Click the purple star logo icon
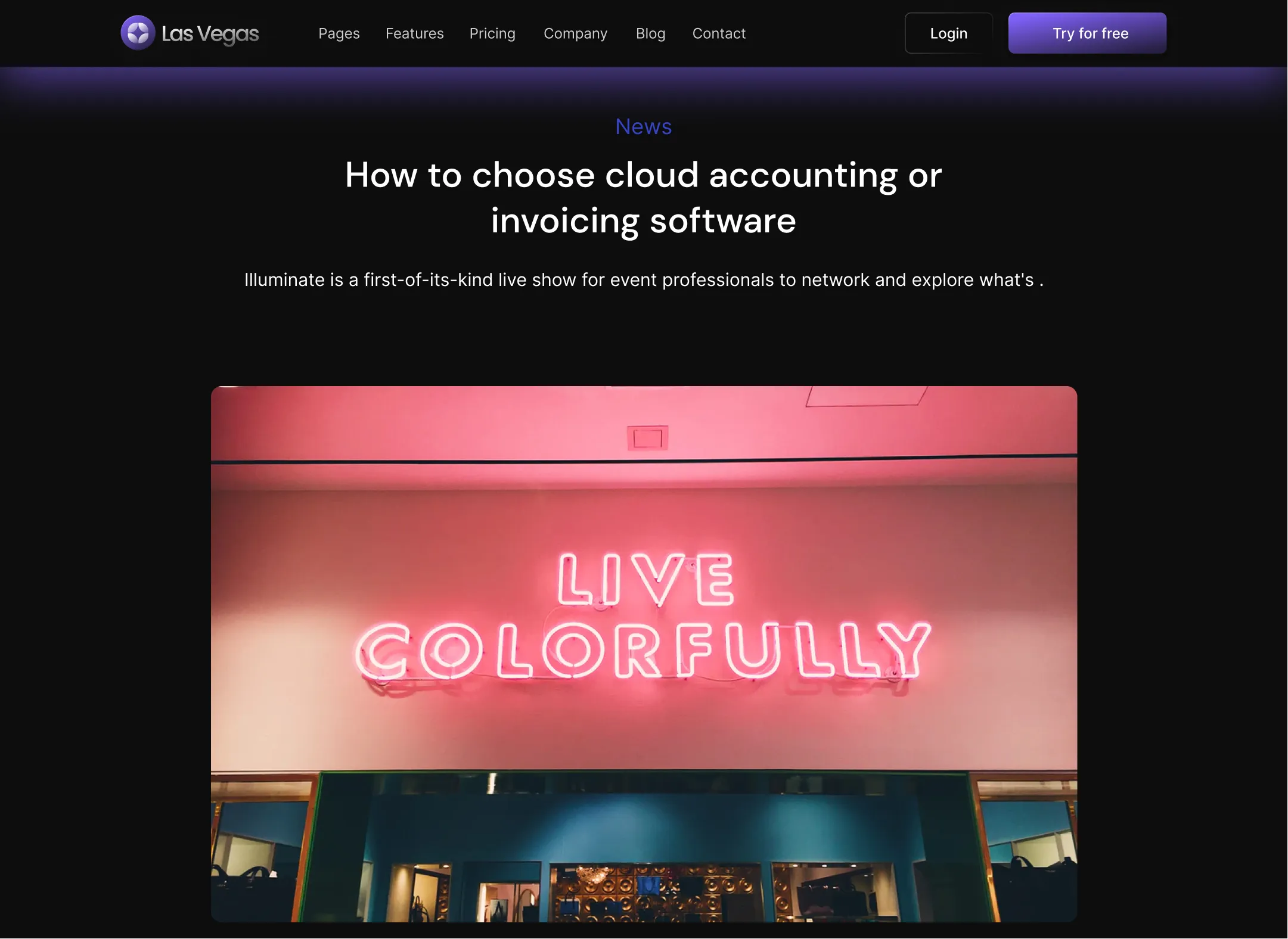 click(138, 33)
